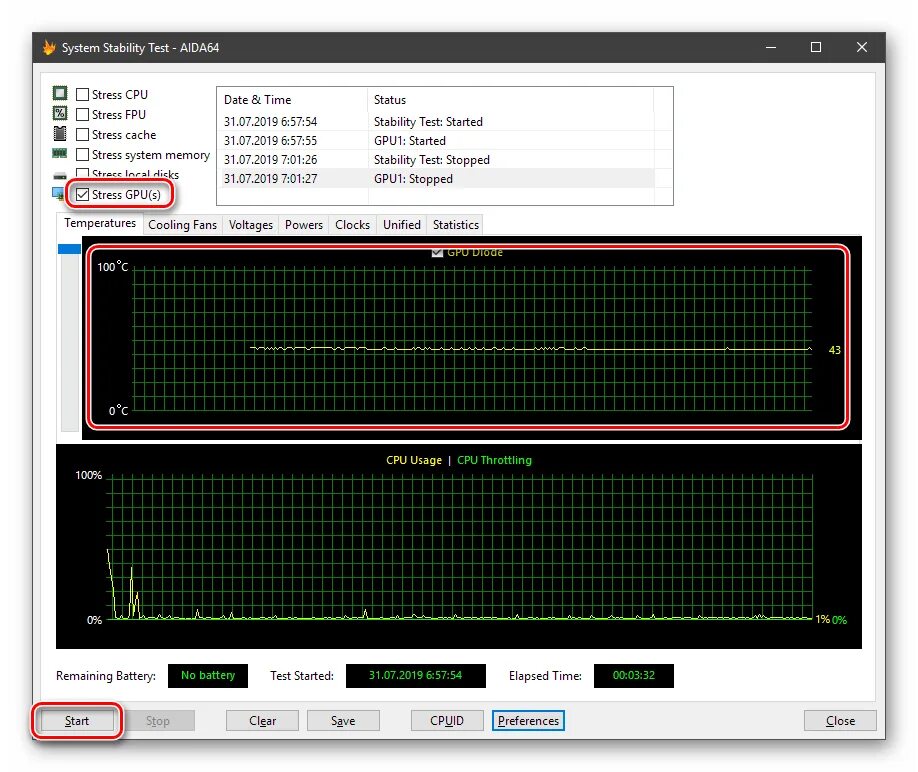Click the CPU Throttling graph label

(x=494, y=460)
